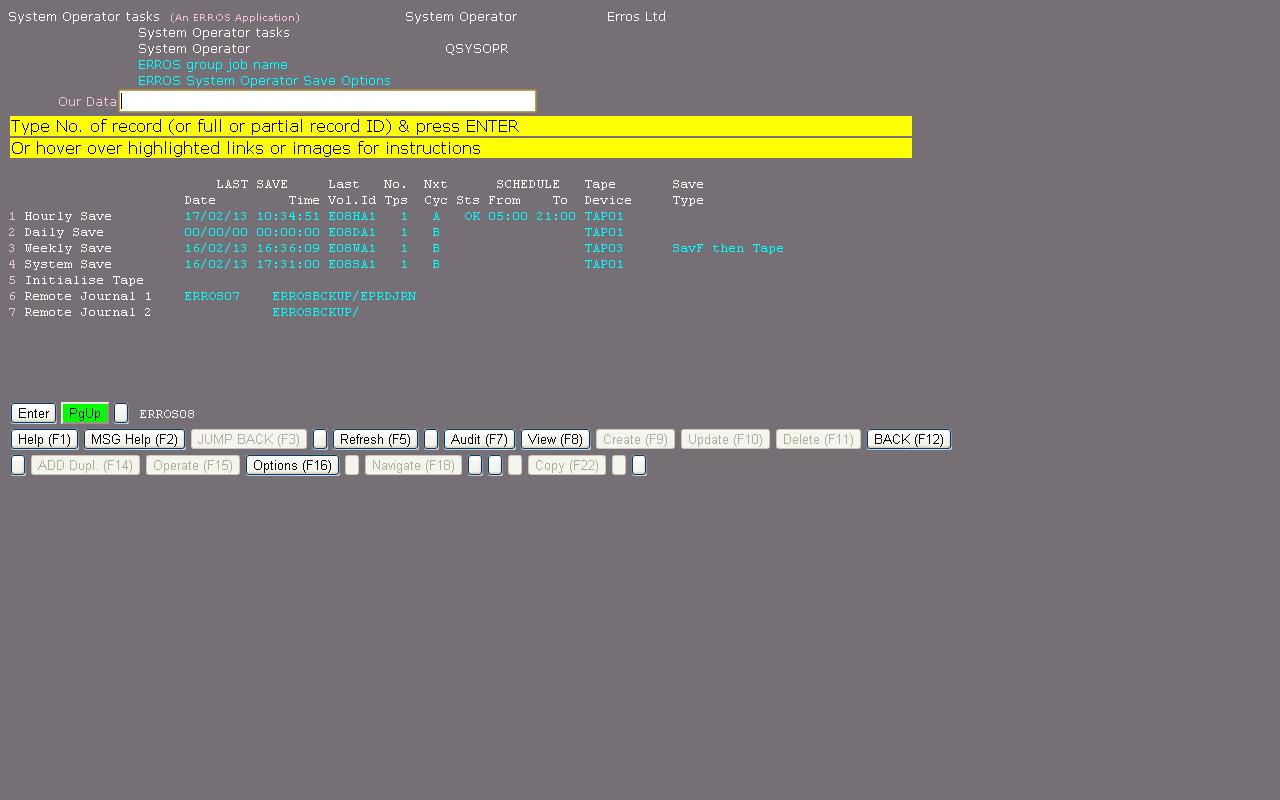The width and height of the screenshot is (1280, 800).
Task: Select Initialise Tape option
Action: click(x=83, y=280)
